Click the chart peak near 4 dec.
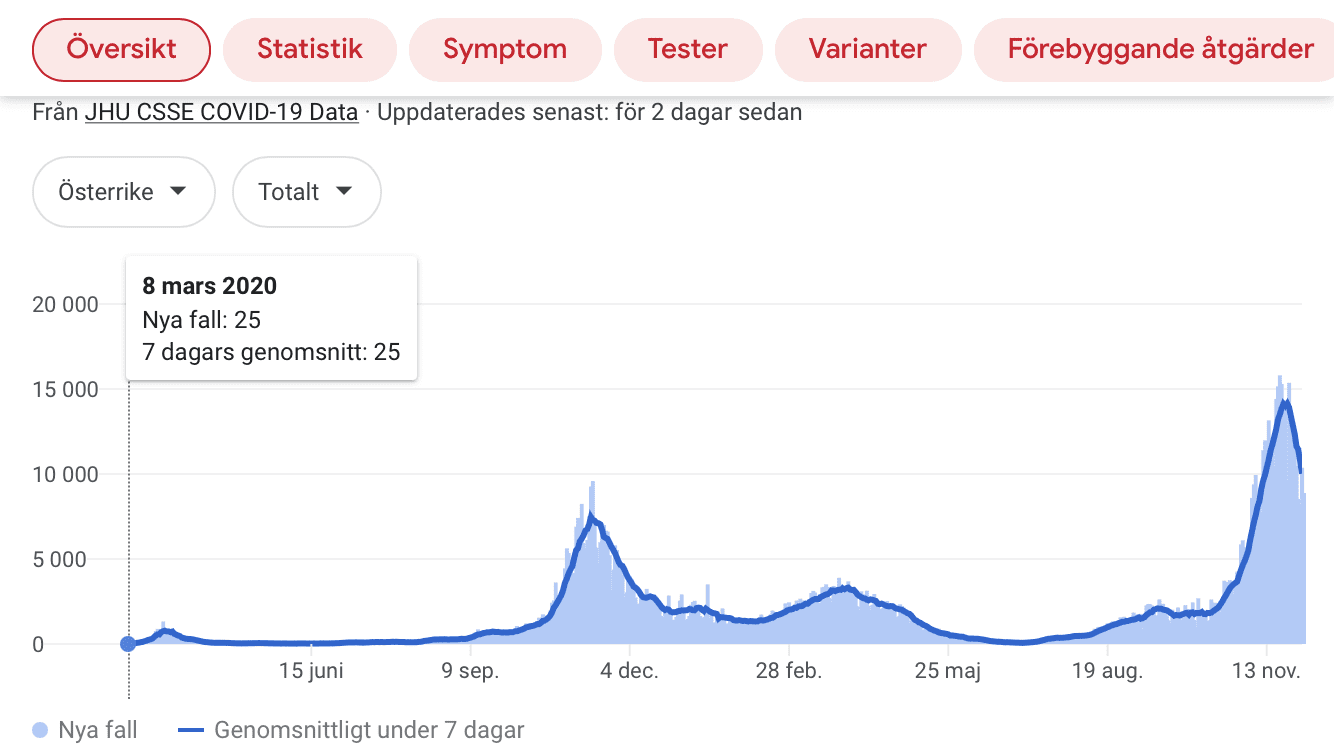The height and width of the screenshot is (750, 1334). tap(592, 517)
